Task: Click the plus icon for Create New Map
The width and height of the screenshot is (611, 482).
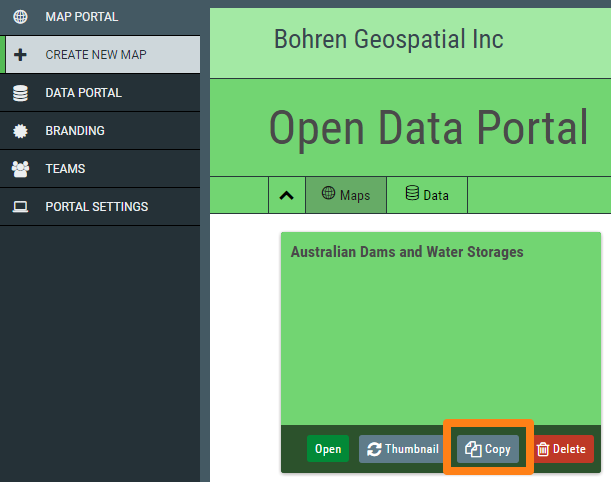Action: [x=20, y=55]
